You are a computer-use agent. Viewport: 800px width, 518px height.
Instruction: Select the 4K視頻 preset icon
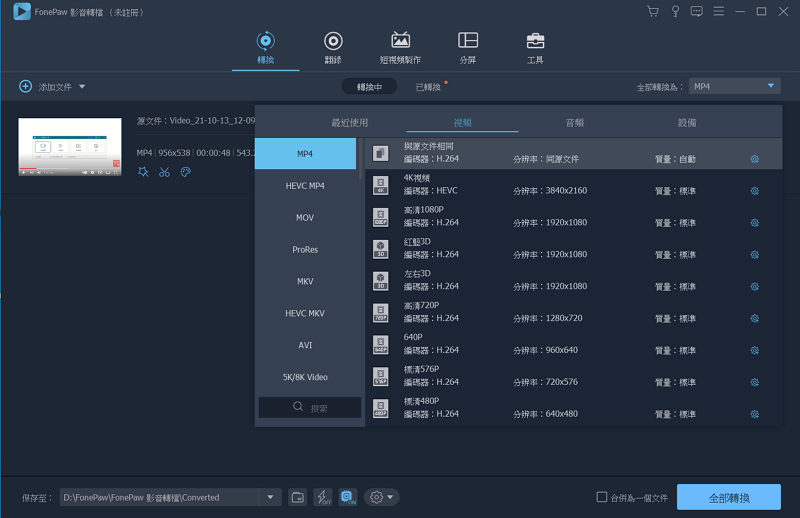pyautogui.click(x=381, y=185)
